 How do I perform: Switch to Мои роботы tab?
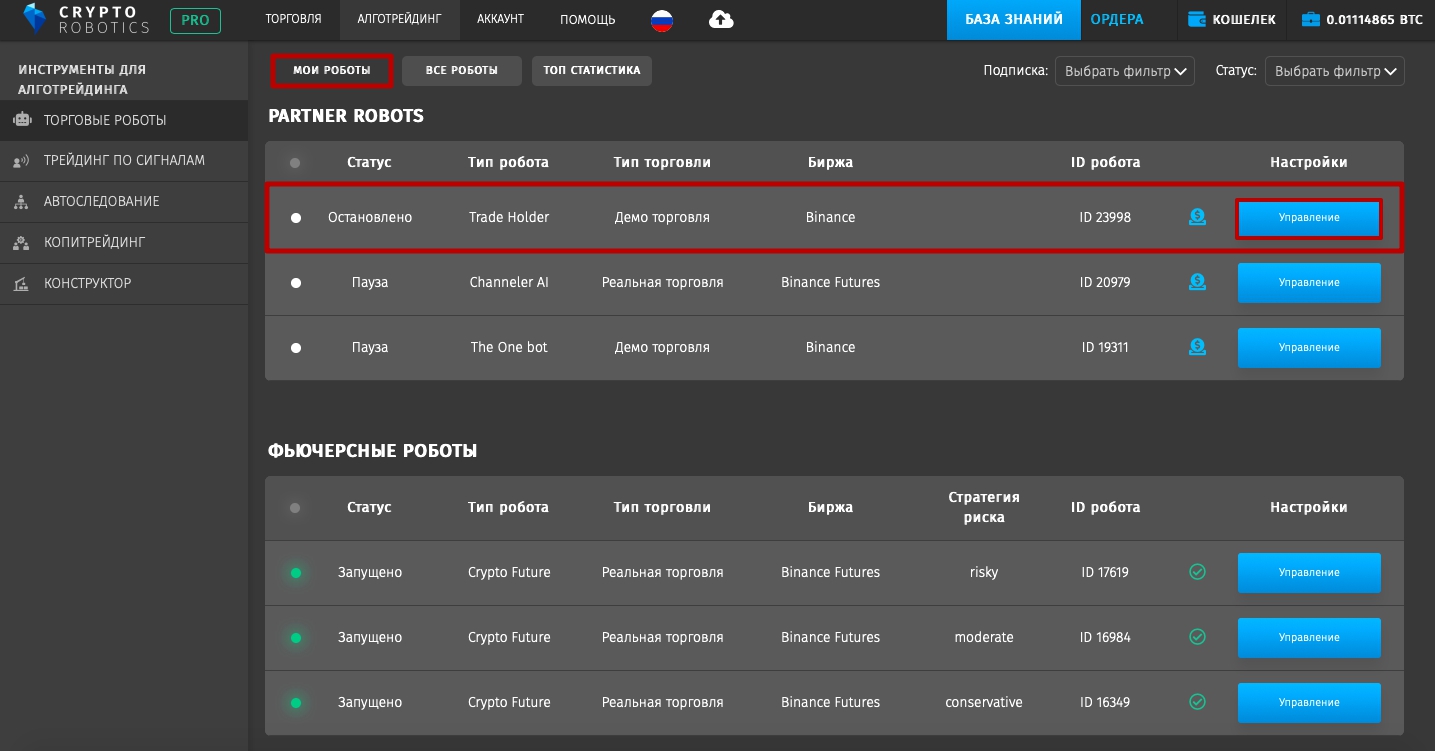point(332,71)
